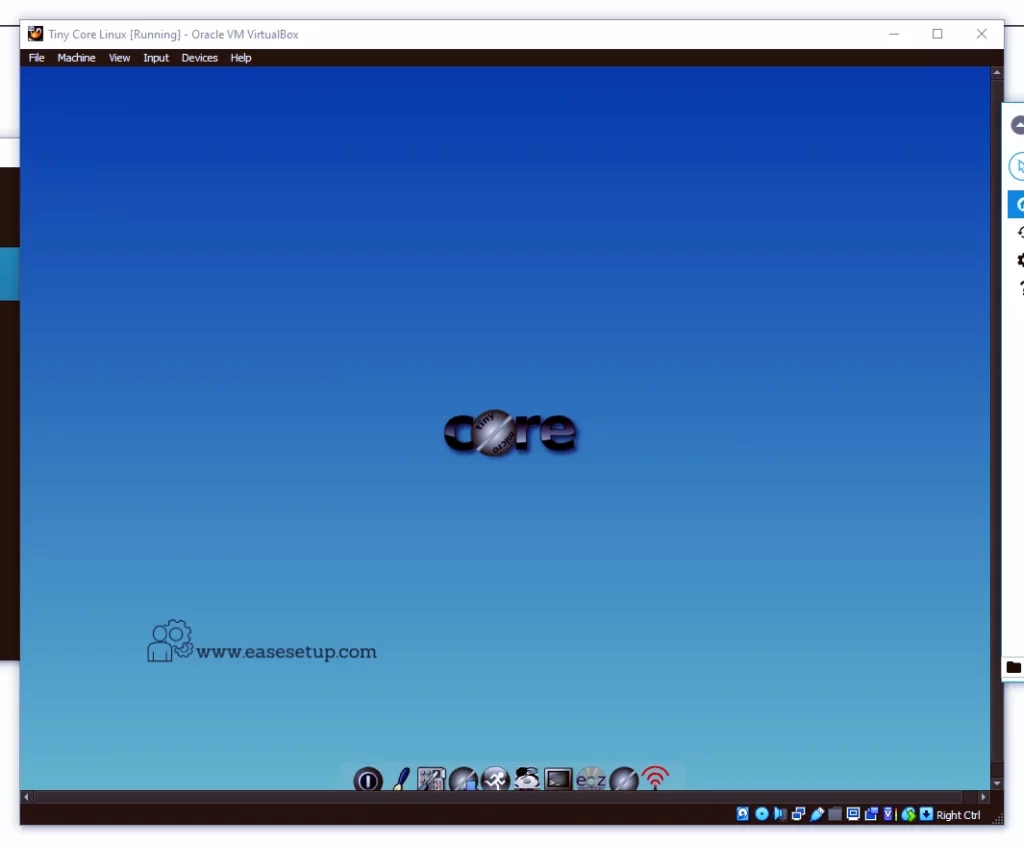1024x845 pixels.
Task: Click the USB devices status icon
Action: [x=816, y=814]
